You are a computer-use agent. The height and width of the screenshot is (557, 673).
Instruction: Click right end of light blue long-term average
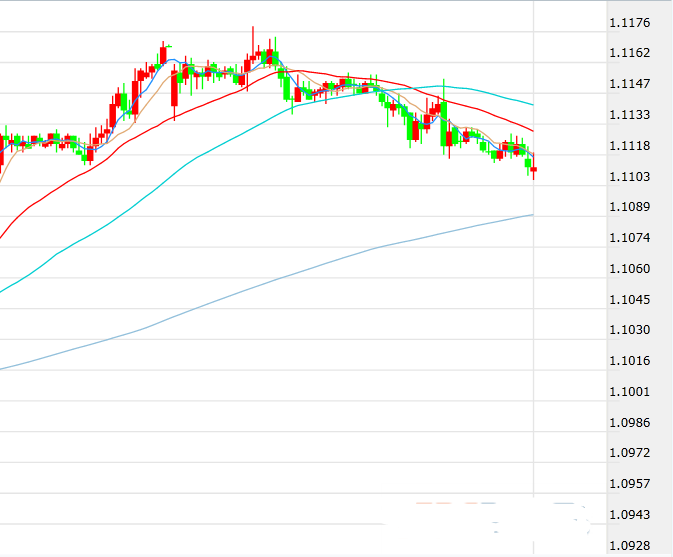[531, 215]
